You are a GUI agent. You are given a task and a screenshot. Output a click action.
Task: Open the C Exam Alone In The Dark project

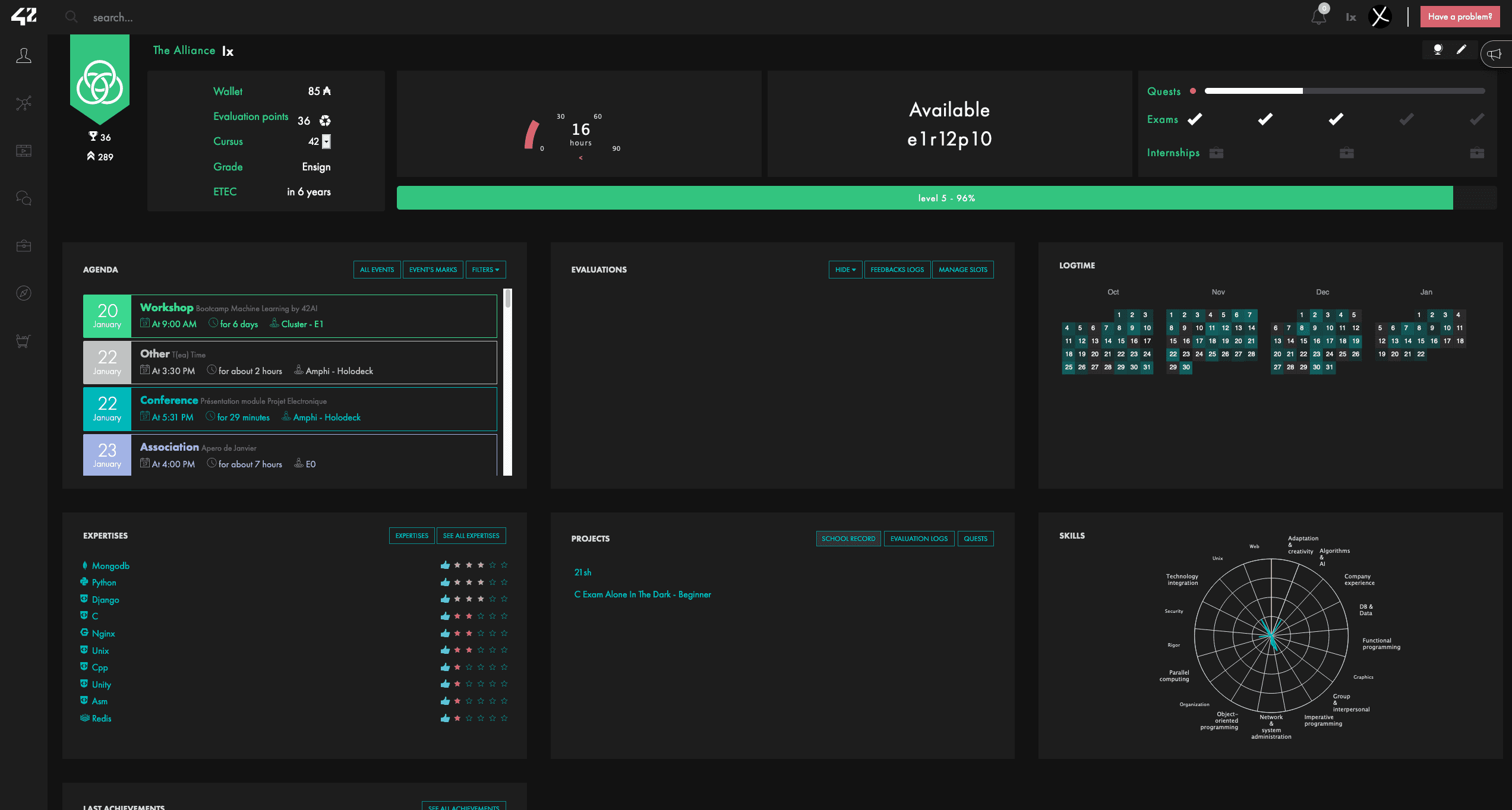pos(642,594)
